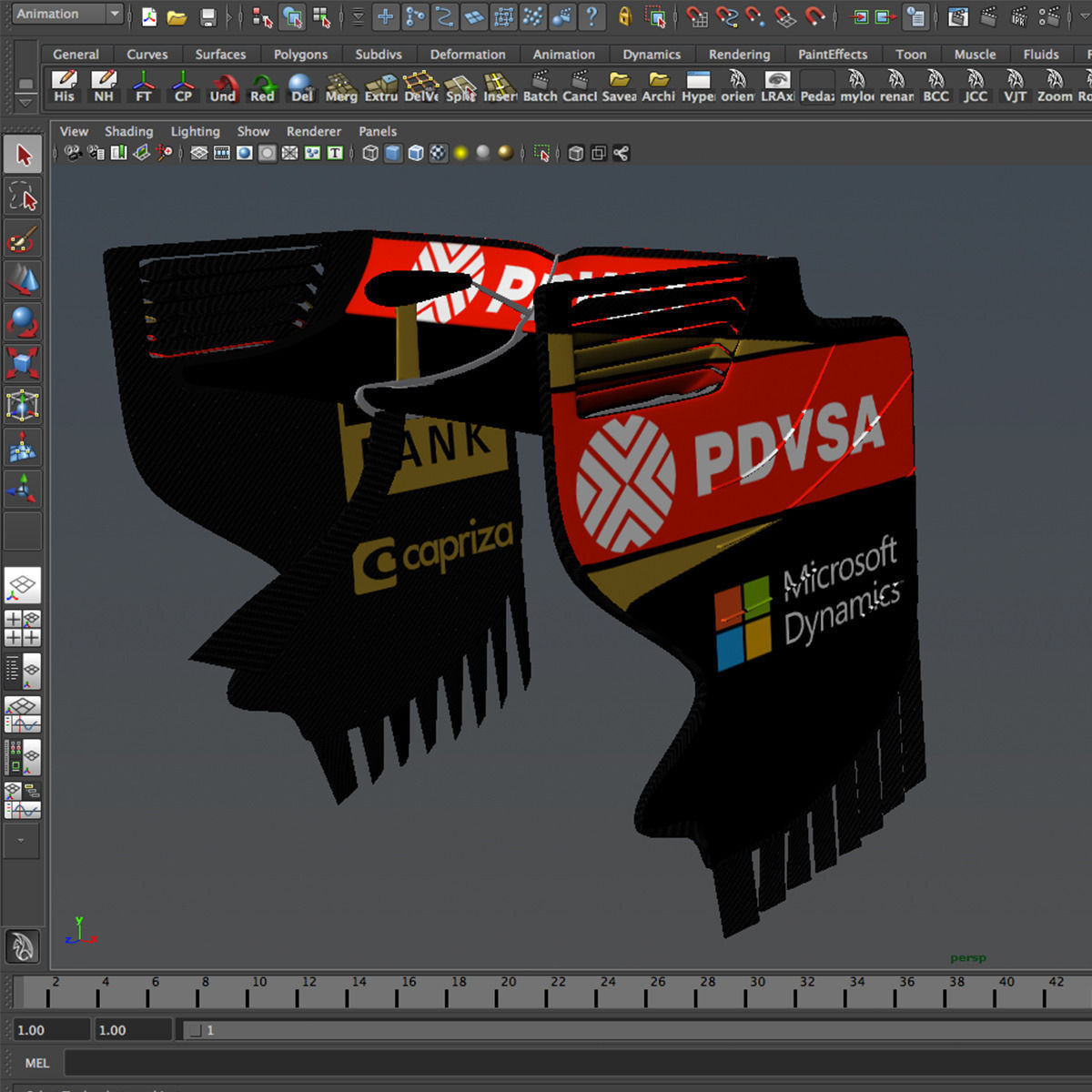Viewport: 1092px width, 1092px height.
Task: Switch to Hypershade/Persp layout
Action: [23, 757]
